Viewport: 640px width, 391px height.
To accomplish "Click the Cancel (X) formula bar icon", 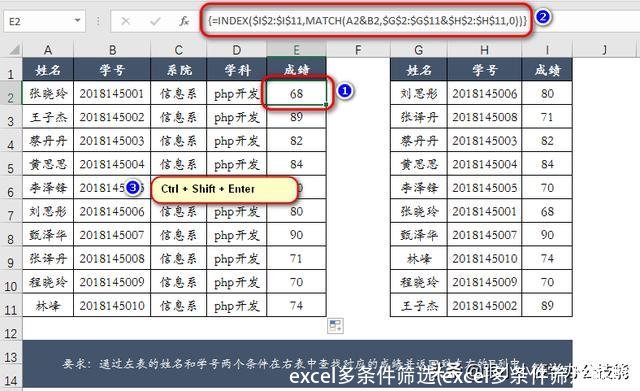I will pyautogui.click(x=125, y=21).
